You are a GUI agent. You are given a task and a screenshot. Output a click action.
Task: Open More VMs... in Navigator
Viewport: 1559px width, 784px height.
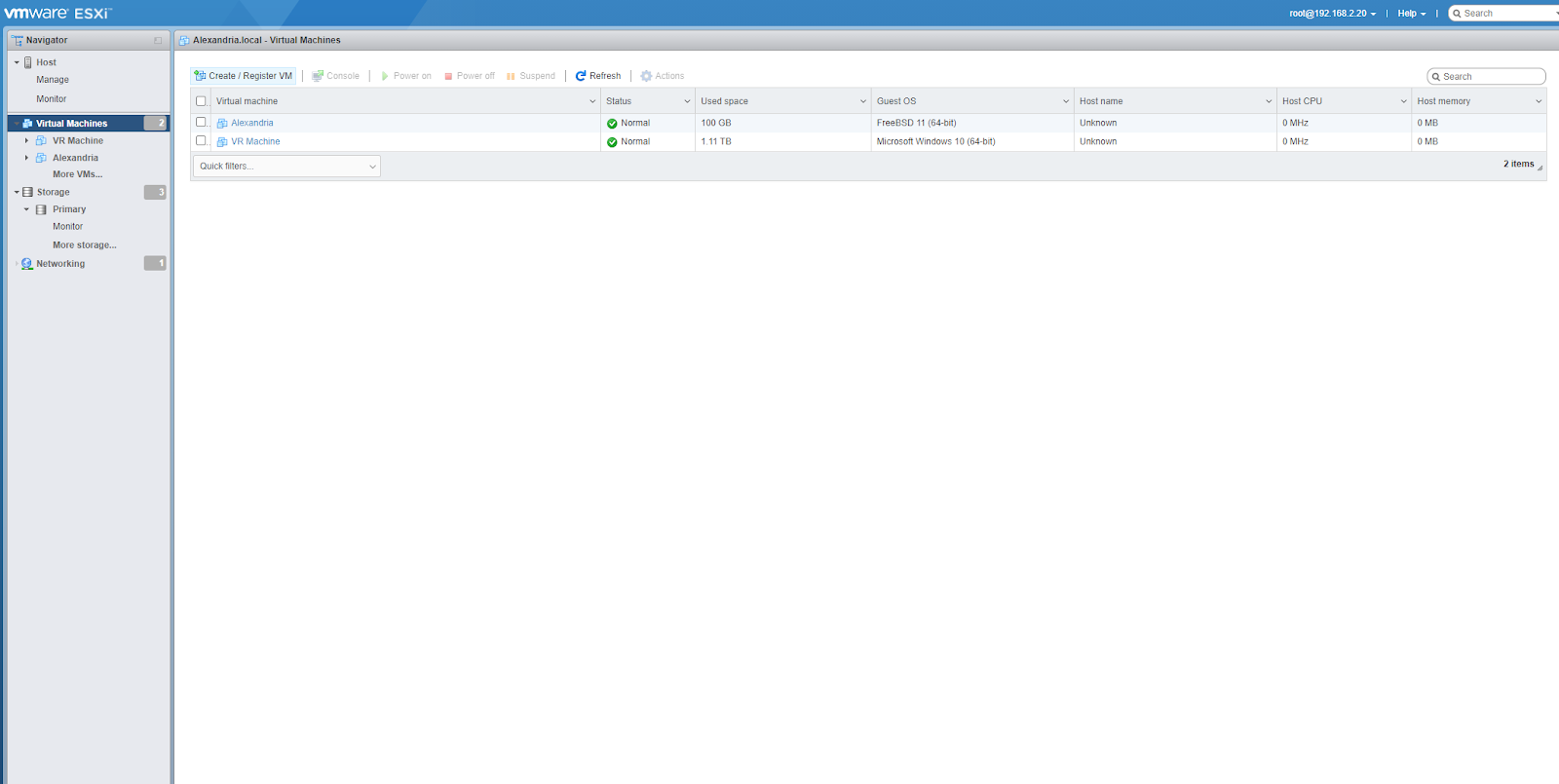point(77,174)
